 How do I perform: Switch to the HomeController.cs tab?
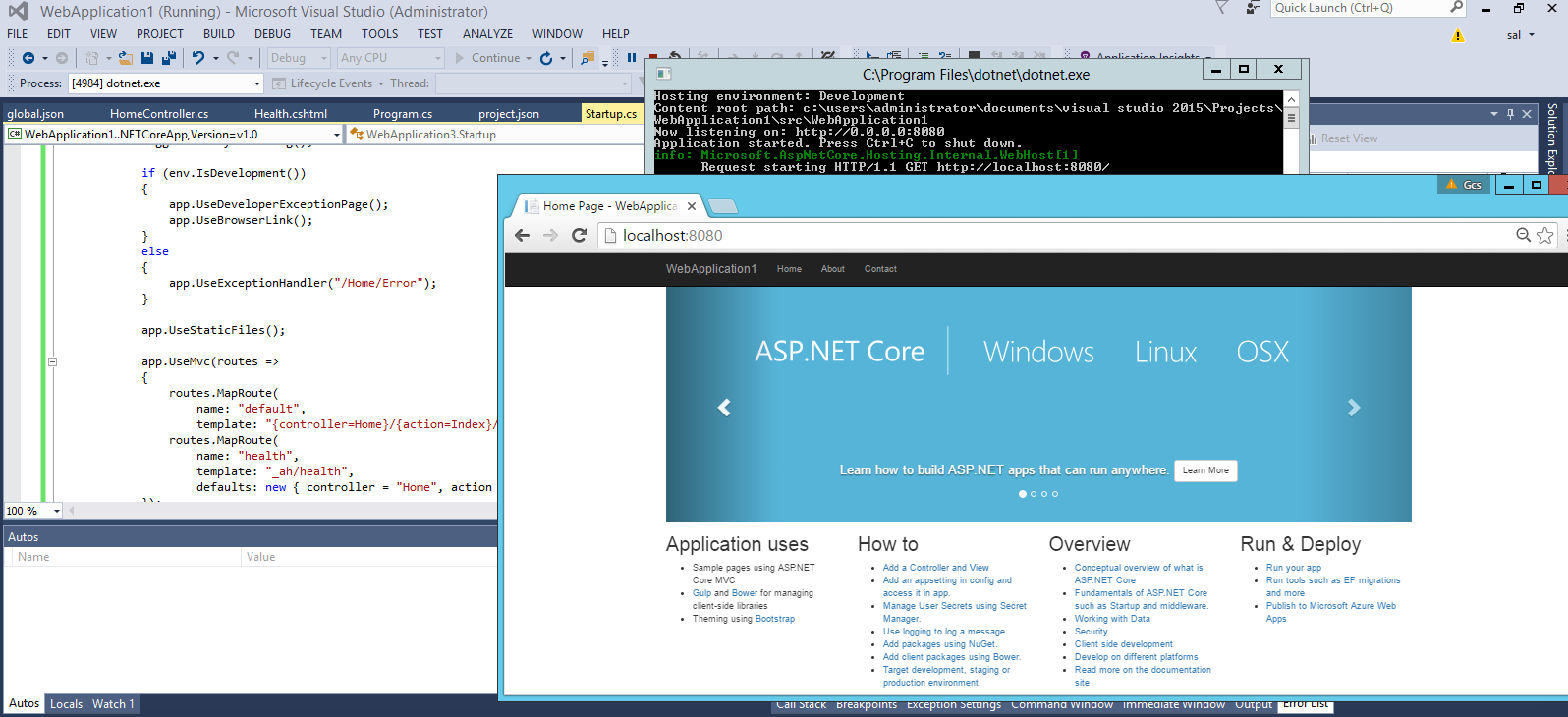click(x=159, y=114)
